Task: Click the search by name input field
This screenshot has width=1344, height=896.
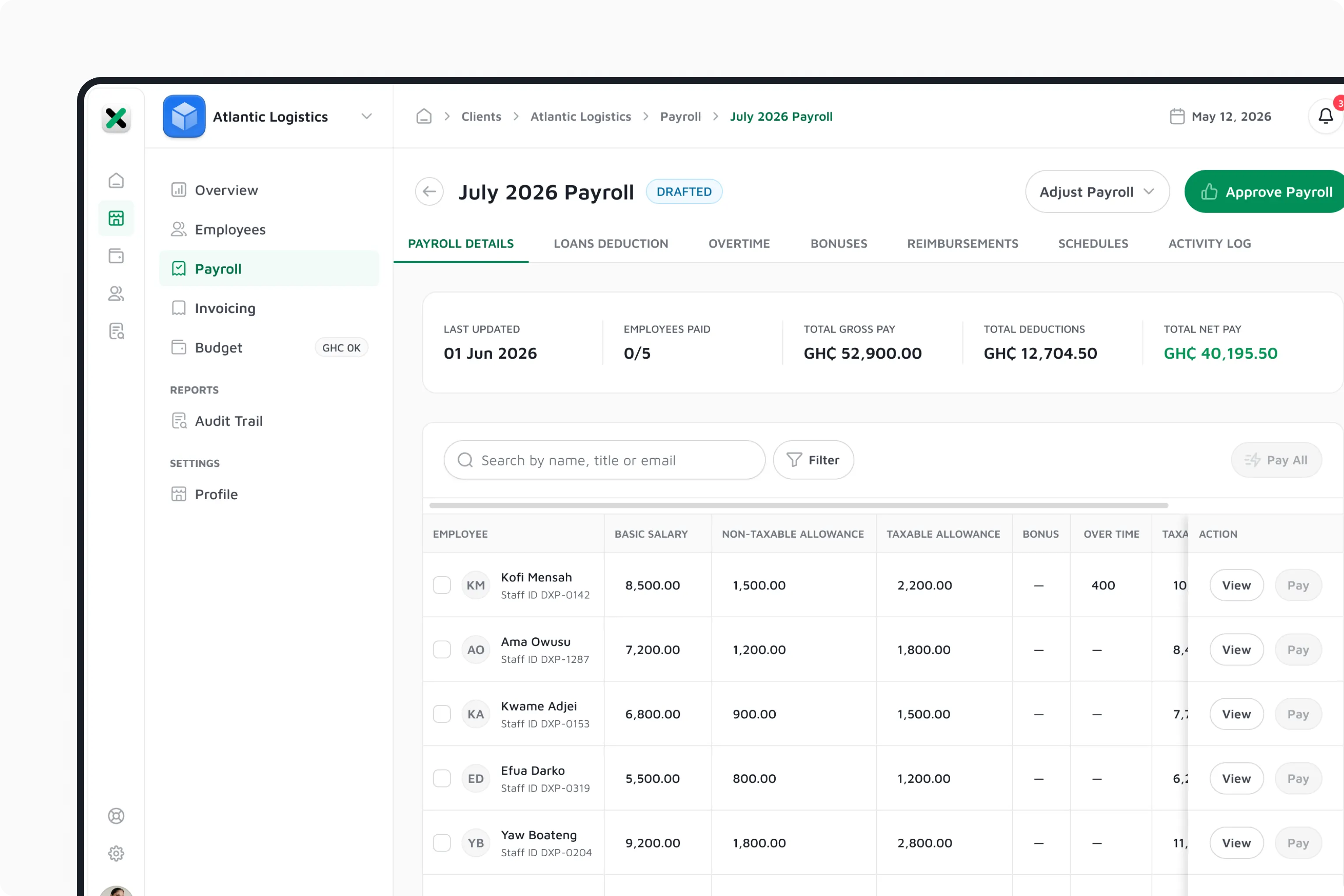Action: click(x=604, y=460)
